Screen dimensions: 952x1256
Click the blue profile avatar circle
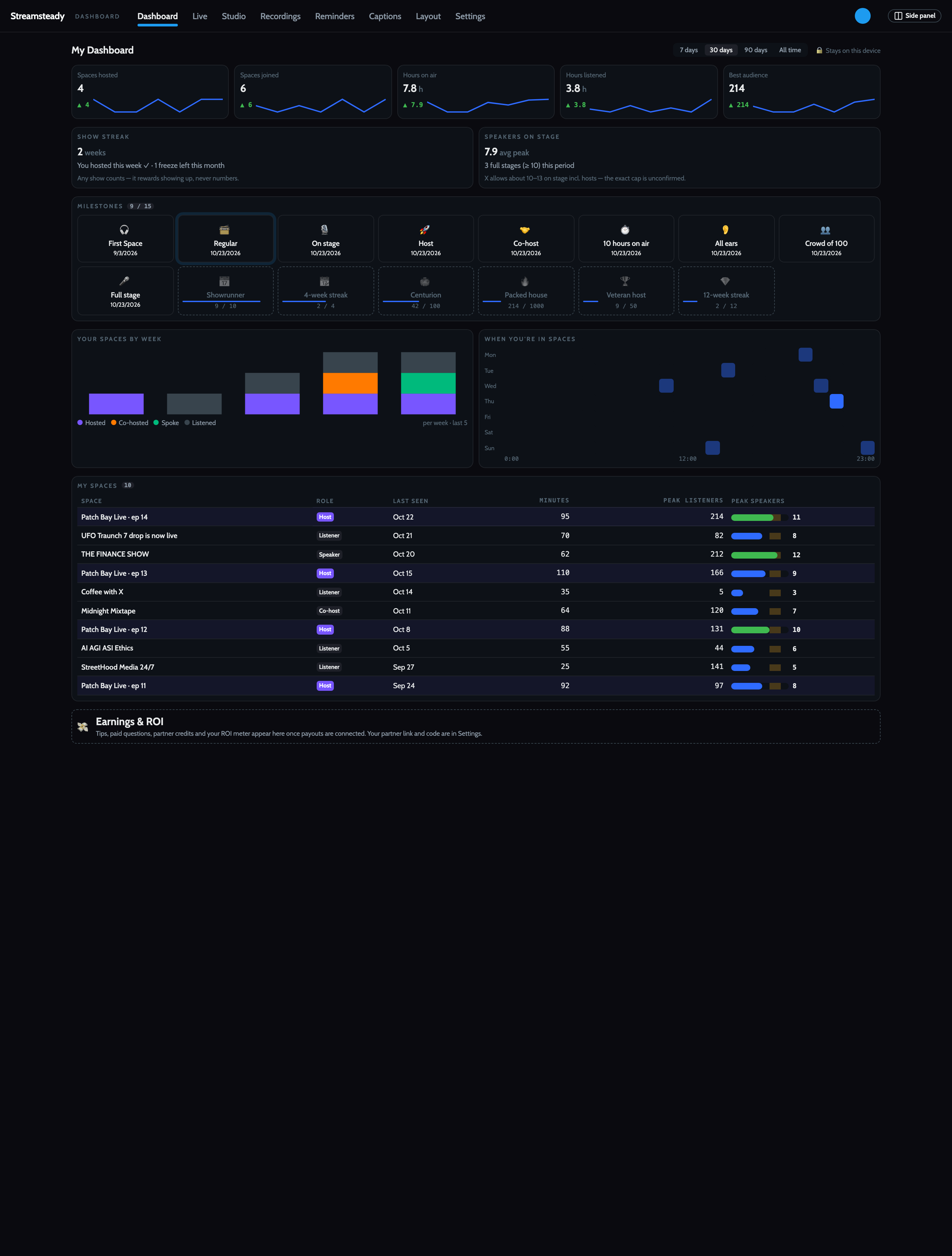(862, 16)
